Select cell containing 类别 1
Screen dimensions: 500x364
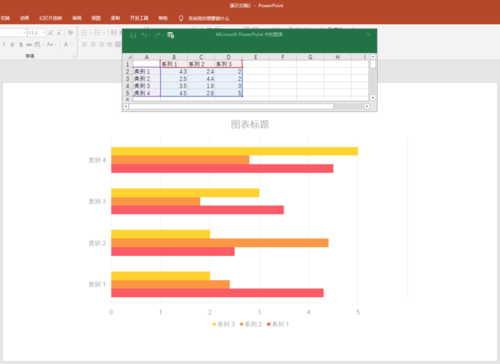point(147,72)
